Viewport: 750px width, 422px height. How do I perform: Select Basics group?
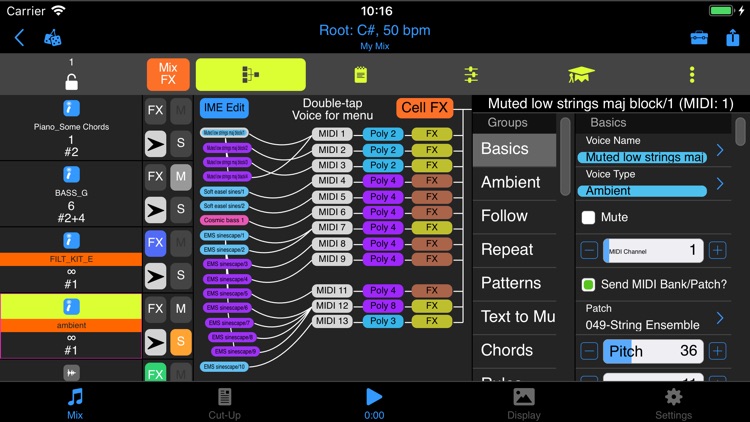pyautogui.click(x=515, y=149)
